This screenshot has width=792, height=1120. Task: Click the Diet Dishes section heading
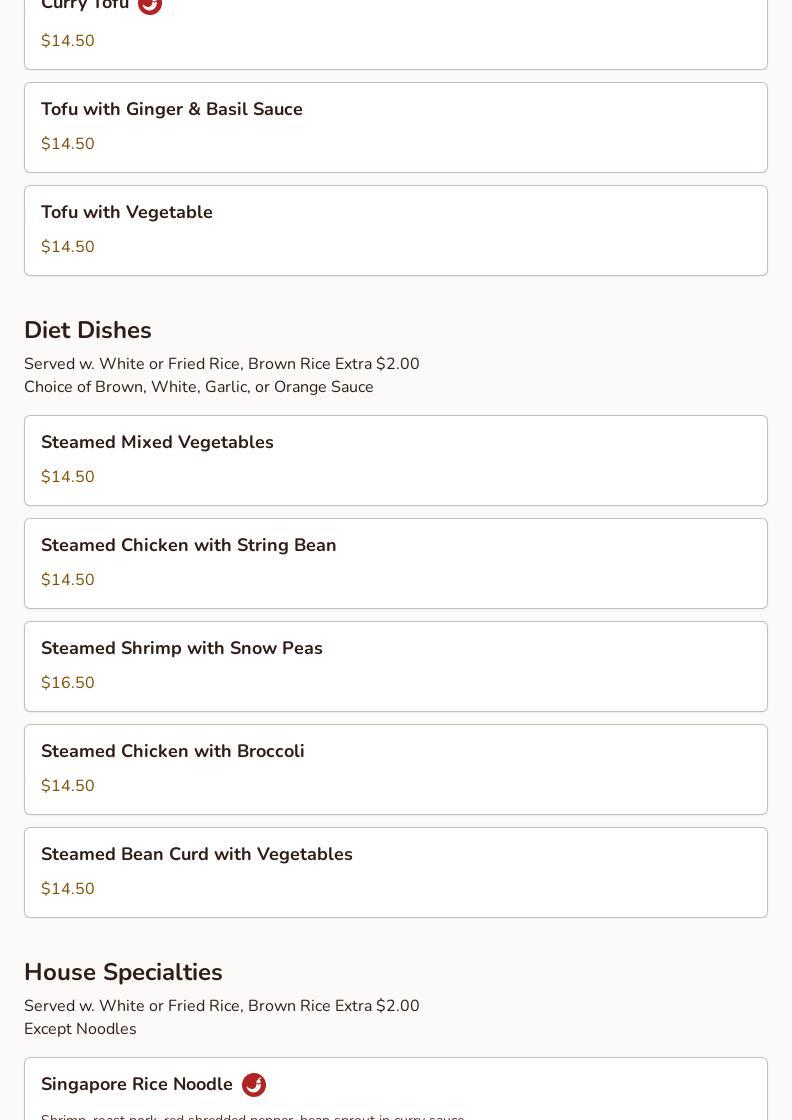(88, 331)
